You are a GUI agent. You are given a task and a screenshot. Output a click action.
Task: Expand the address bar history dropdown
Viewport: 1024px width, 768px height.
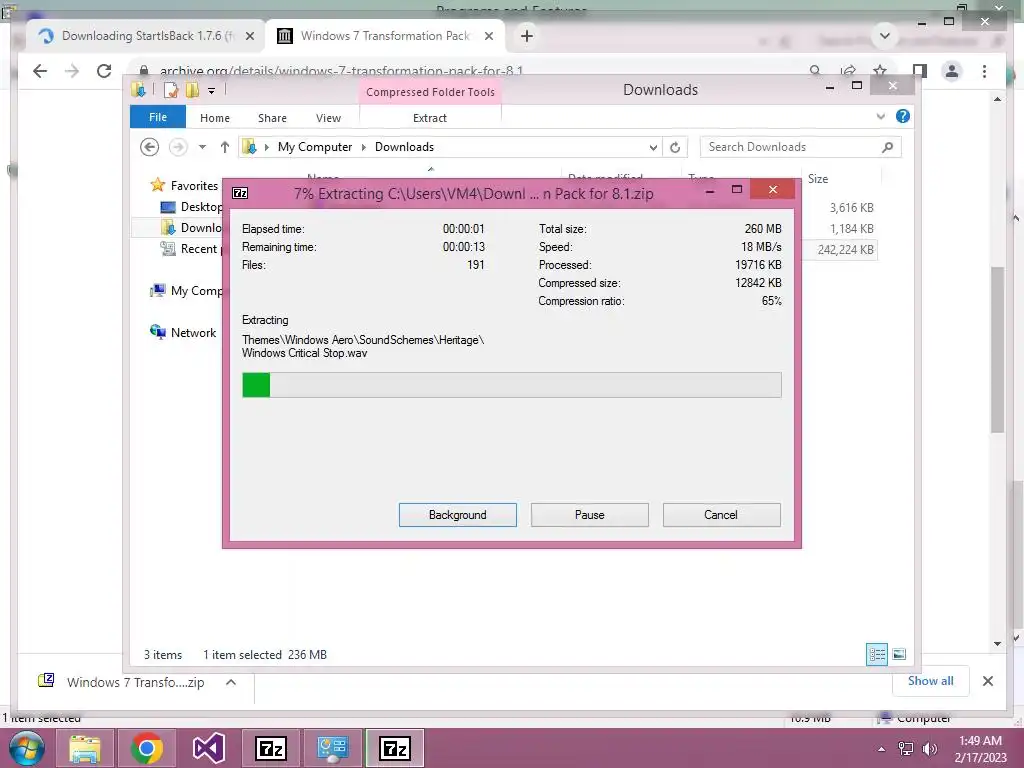(652, 148)
